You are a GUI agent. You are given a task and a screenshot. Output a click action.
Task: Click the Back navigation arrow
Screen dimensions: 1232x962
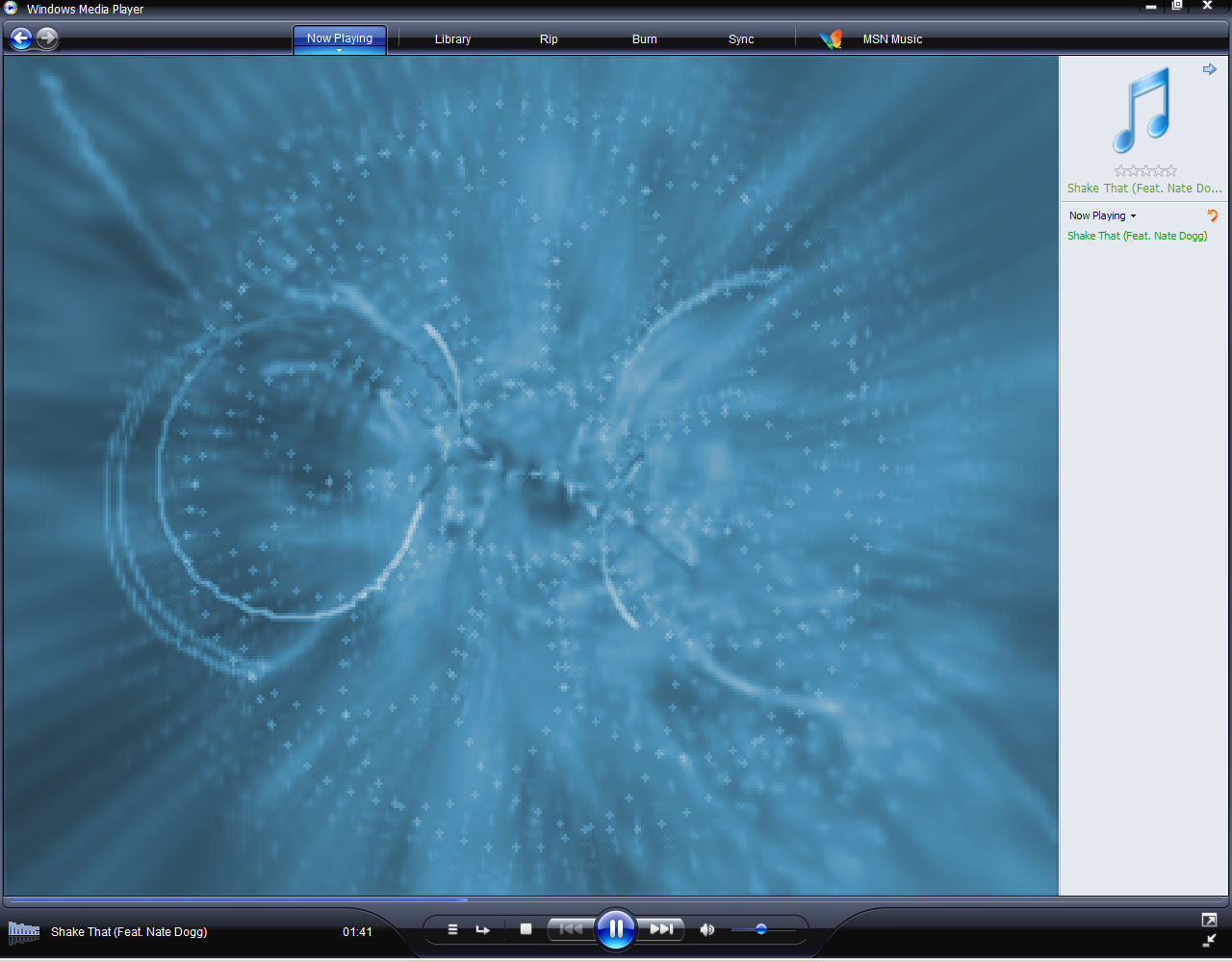coord(21,38)
